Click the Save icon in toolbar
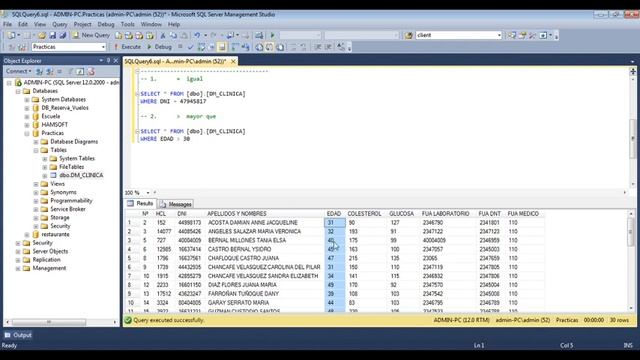The height and width of the screenshot is (360, 640). click(53, 36)
